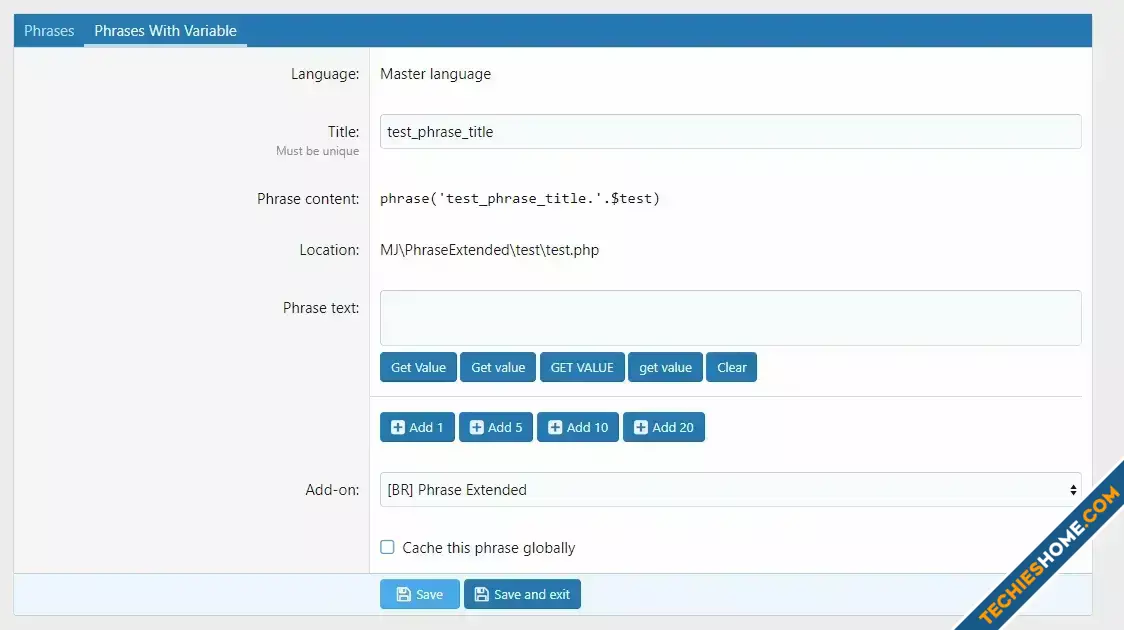Click the plus icon on Add 10
The width and height of the screenshot is (1124, 630).
click(555, 427)
